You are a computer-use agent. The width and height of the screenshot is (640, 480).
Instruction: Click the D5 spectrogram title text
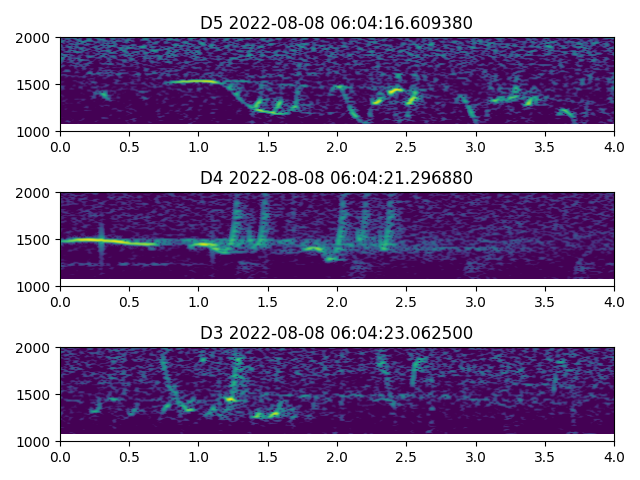pos(336,23)
